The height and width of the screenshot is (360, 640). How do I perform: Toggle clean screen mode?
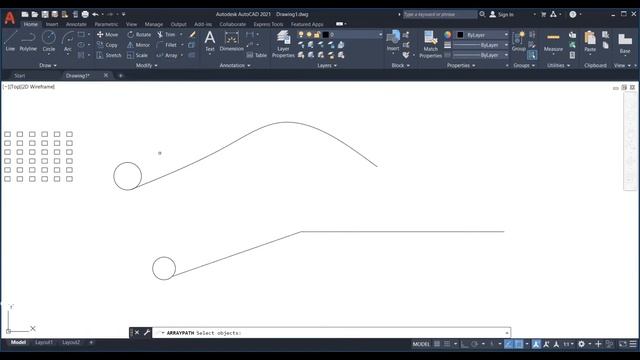[622, 344]
